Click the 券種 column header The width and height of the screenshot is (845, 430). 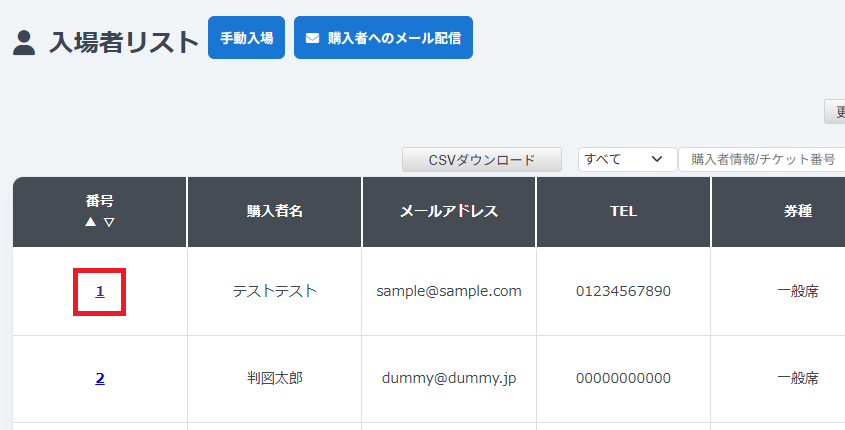click(798, 212)
